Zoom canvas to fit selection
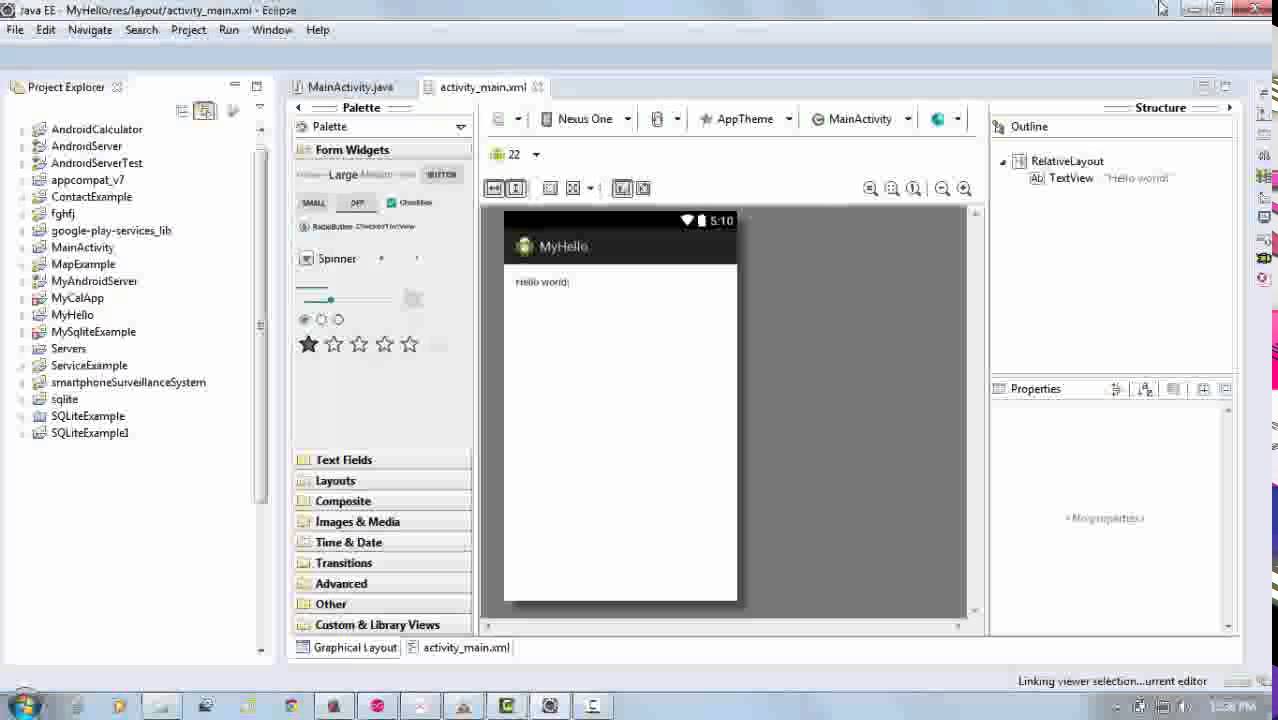1278x720 pixels. pos(892,188)
